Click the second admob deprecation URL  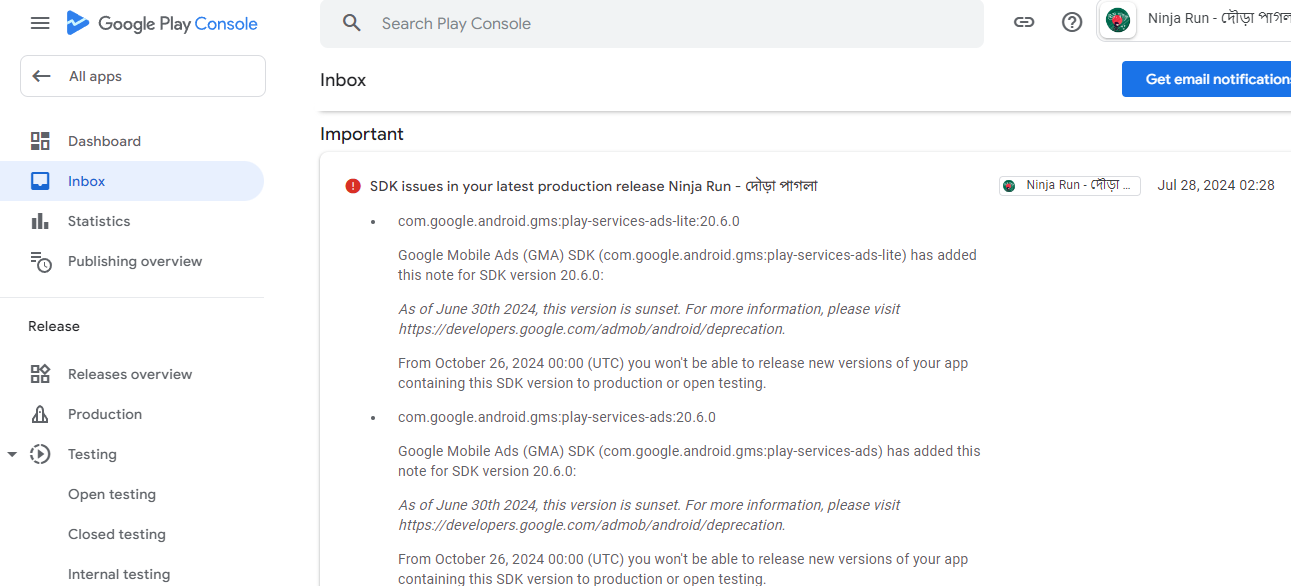591,525
